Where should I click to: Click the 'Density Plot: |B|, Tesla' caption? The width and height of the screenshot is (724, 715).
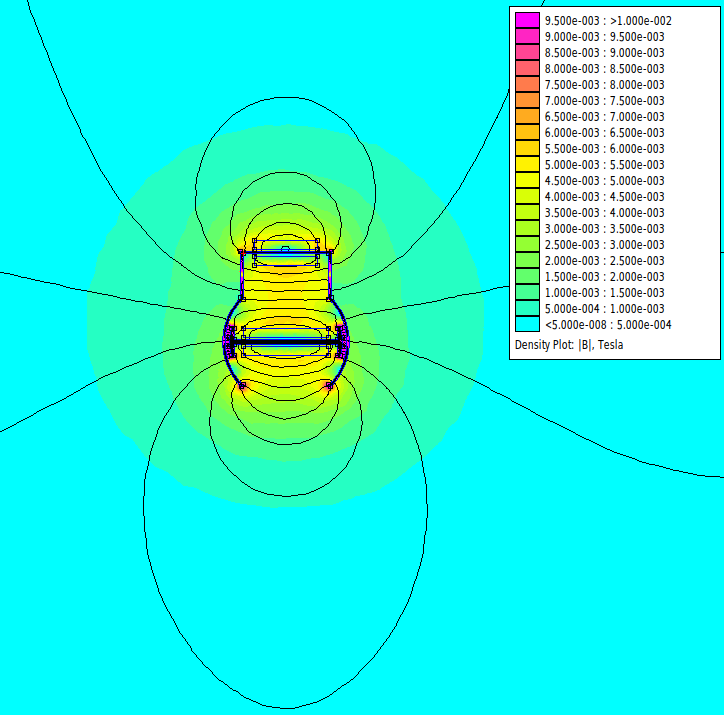pos(569,345)
